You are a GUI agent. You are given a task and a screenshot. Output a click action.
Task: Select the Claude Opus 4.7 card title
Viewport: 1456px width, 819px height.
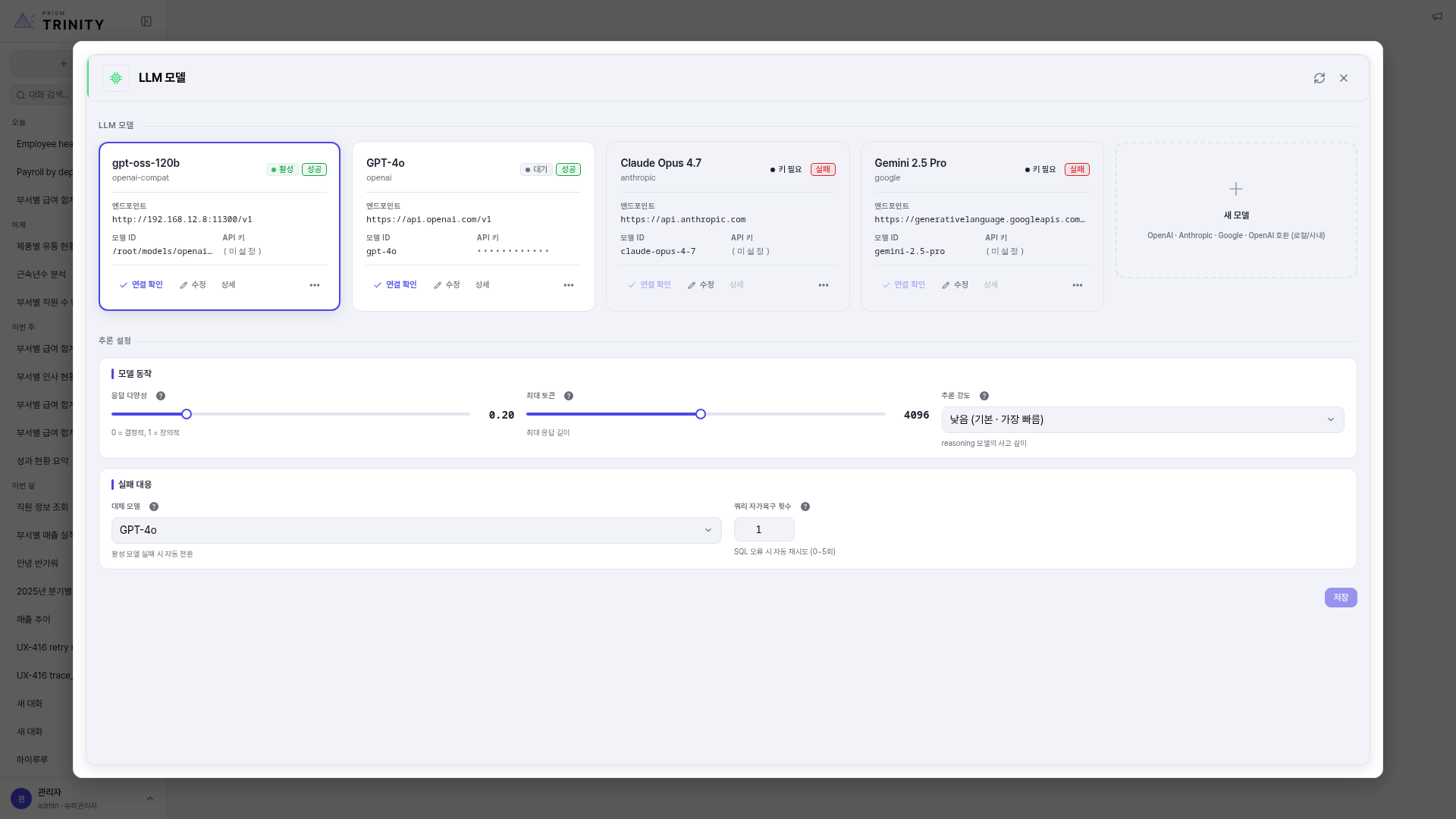pos(661,163)
